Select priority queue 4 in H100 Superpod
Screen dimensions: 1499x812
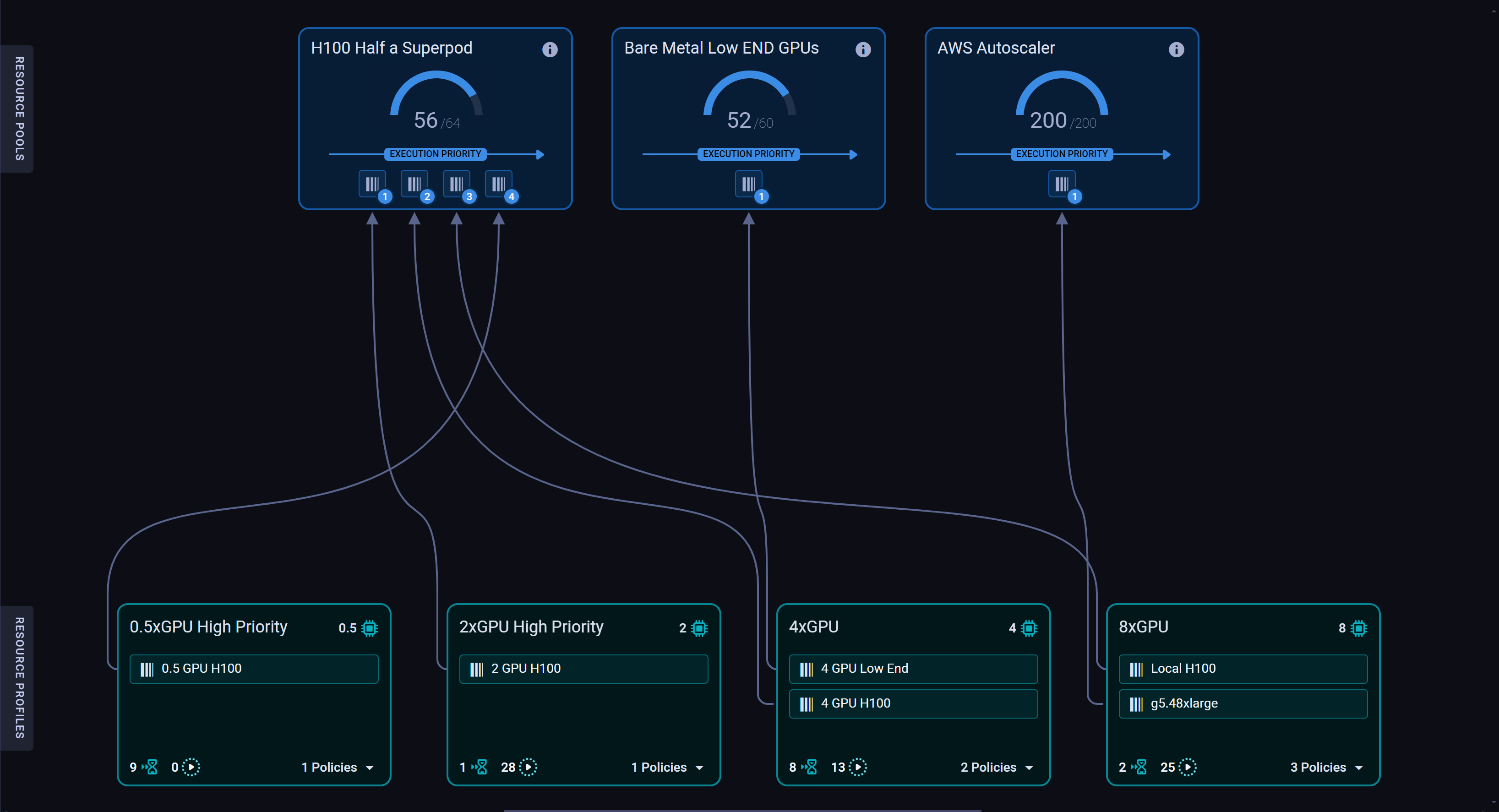(x=499, y=185)
